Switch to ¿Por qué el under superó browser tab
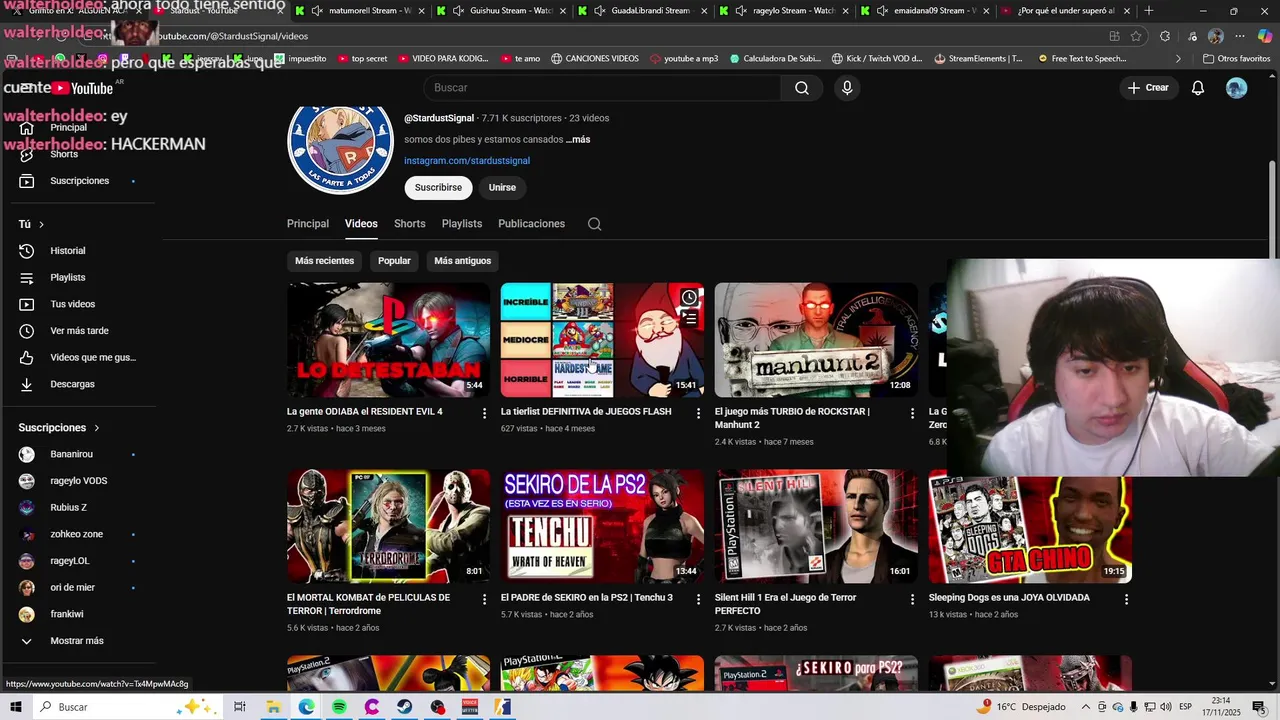The image size is (1280, 720). (1060, 11)
